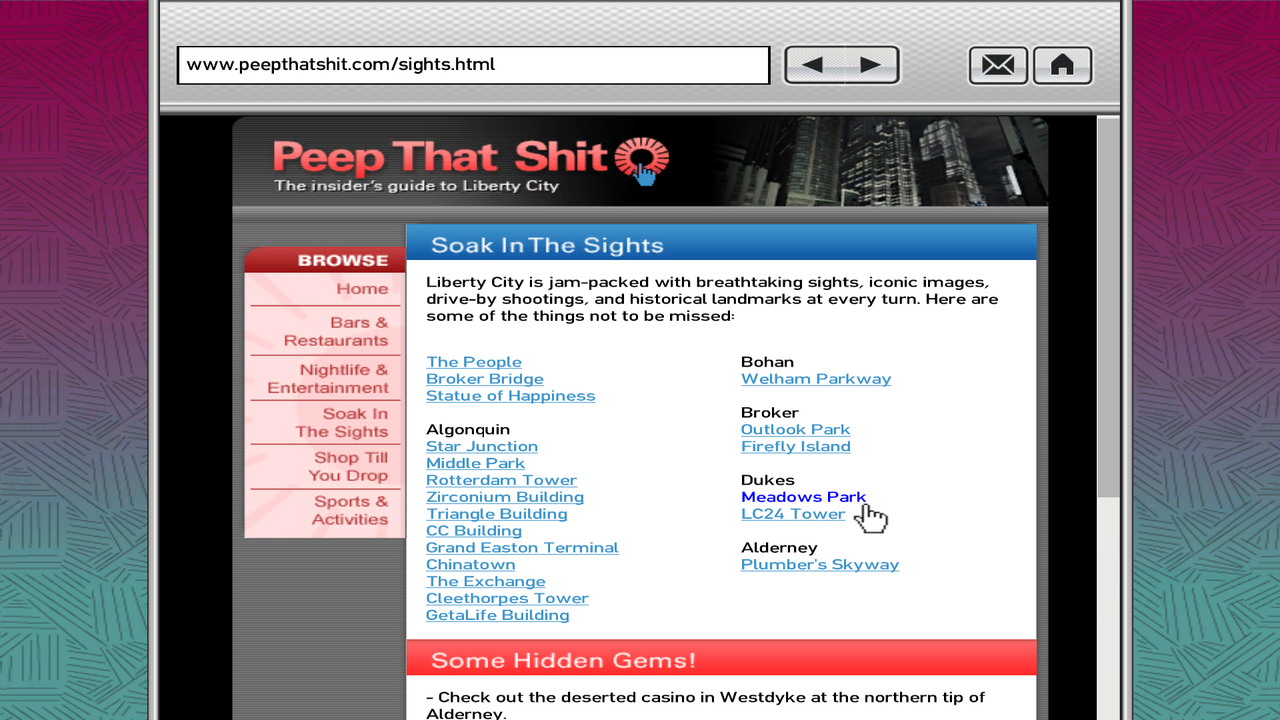This screenshot has height=720, width=1280.
Task: Open Sports & Activities in the Browse menu
Action: [350, 511]
